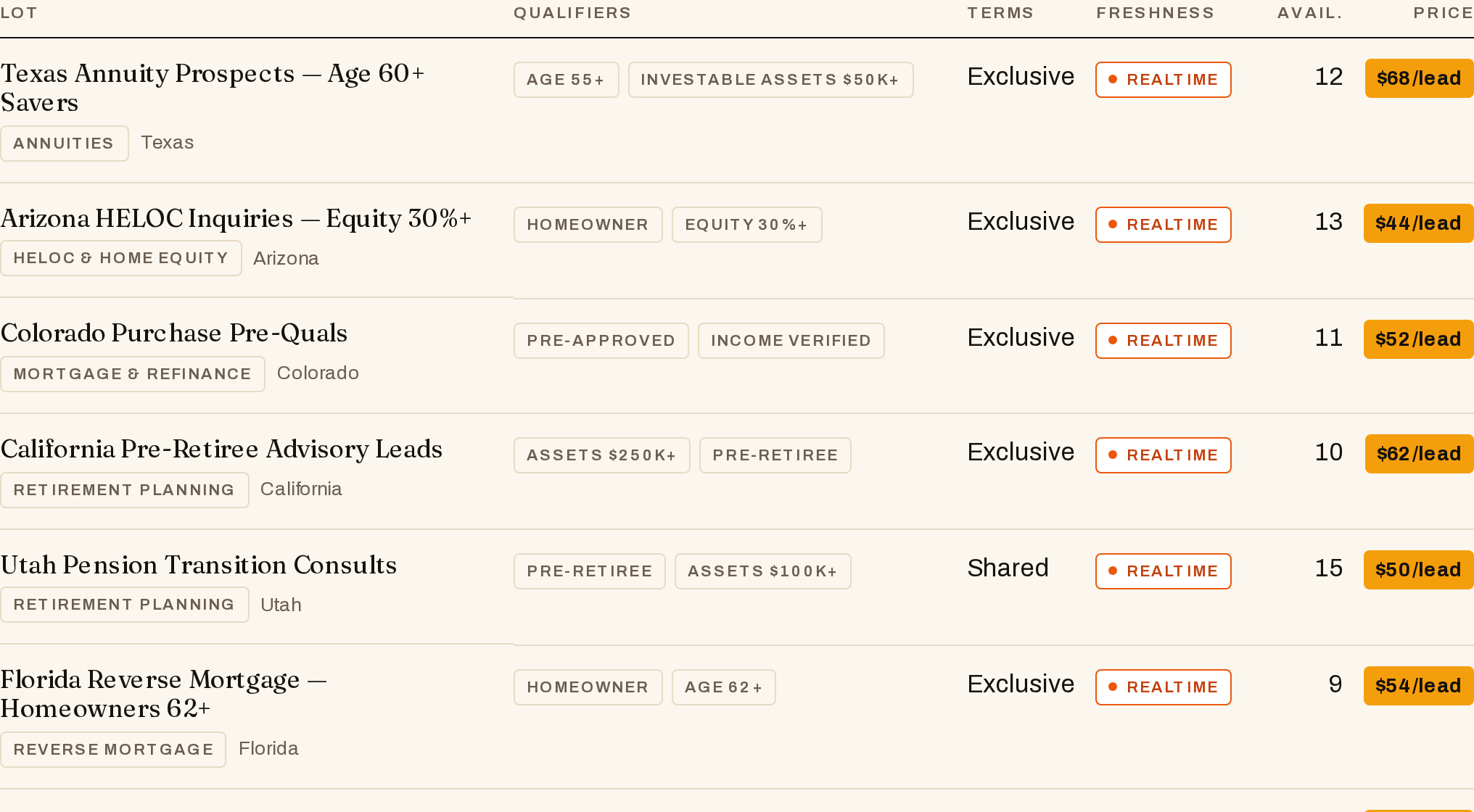Sort by the FRESHNESS column header
1474x812 pixels.
point(1155,13)
